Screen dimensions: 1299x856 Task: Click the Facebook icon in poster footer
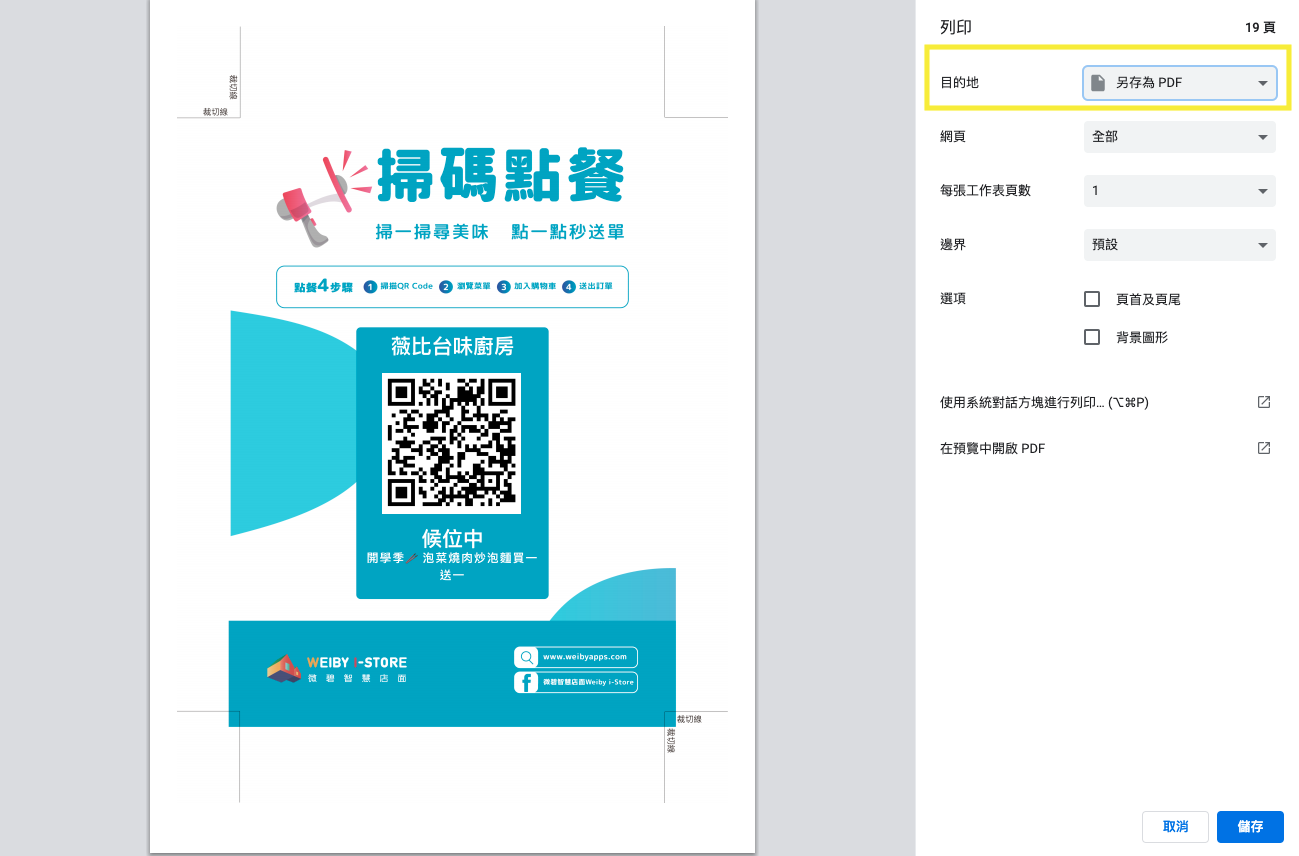[526, 682]
